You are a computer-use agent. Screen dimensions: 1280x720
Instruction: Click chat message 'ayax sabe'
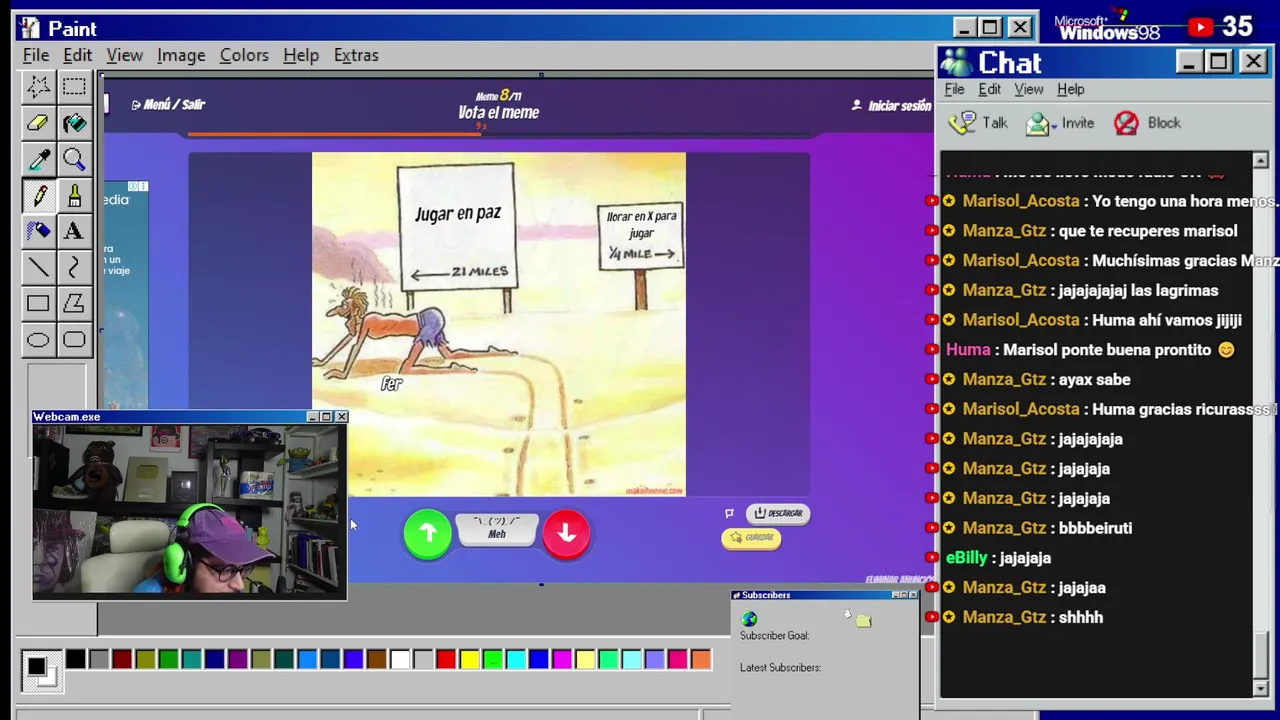tap(1094, 380)
